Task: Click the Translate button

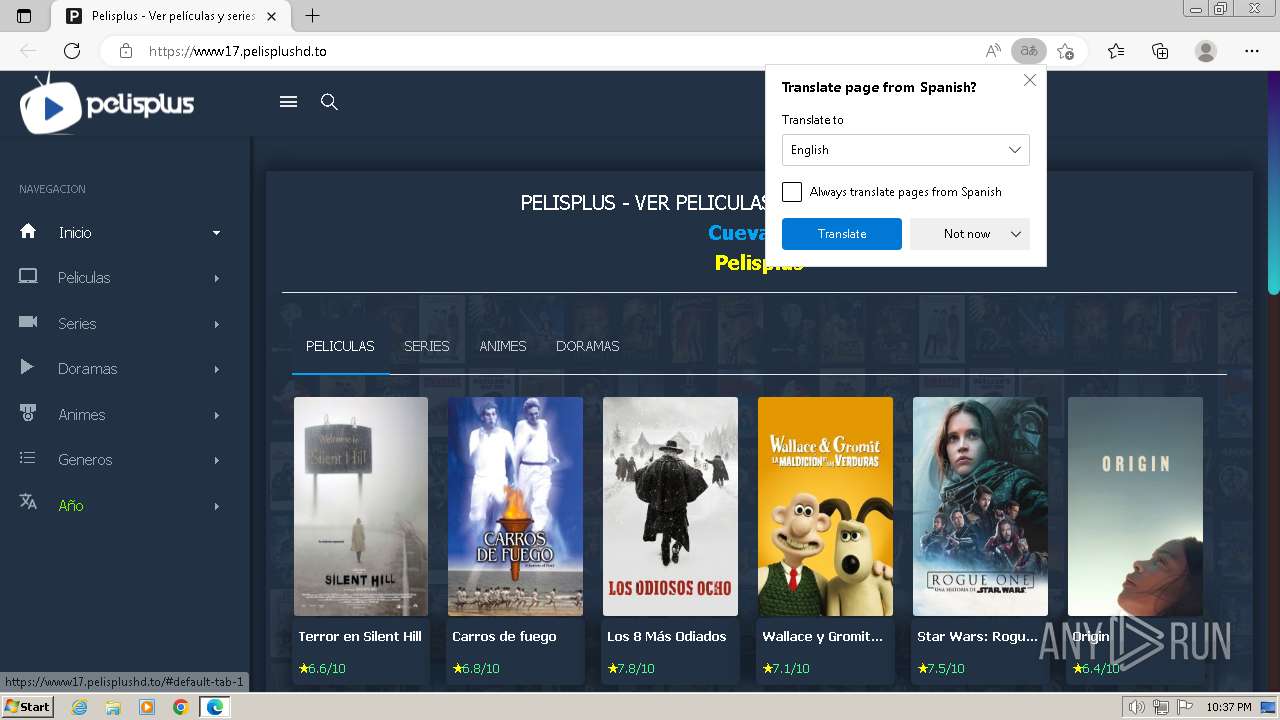Action: coord(842,234)
